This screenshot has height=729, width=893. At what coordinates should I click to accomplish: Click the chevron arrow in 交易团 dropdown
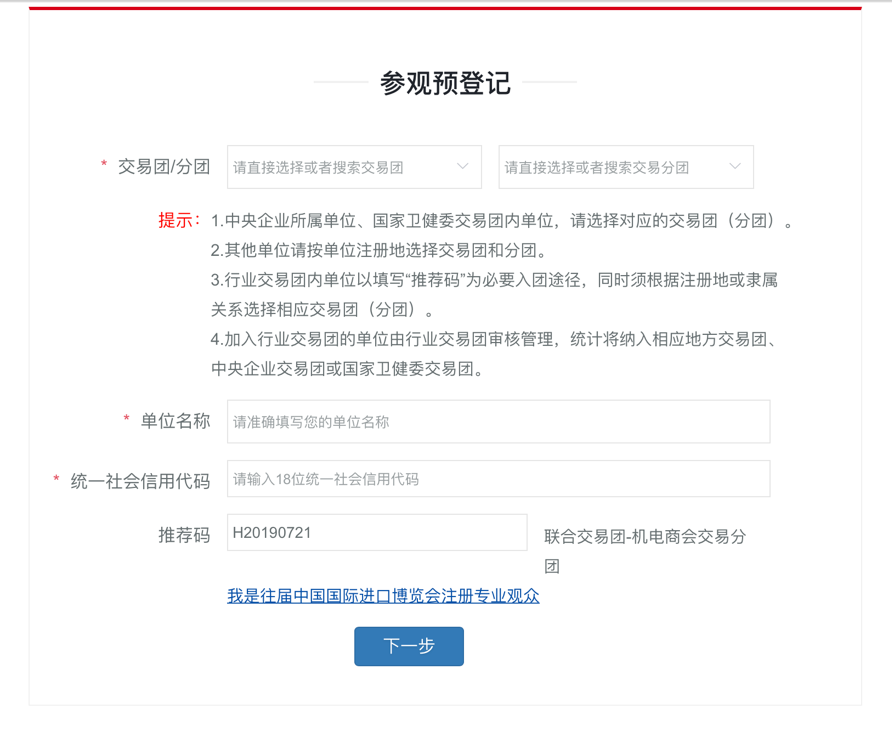coord(462,166)
